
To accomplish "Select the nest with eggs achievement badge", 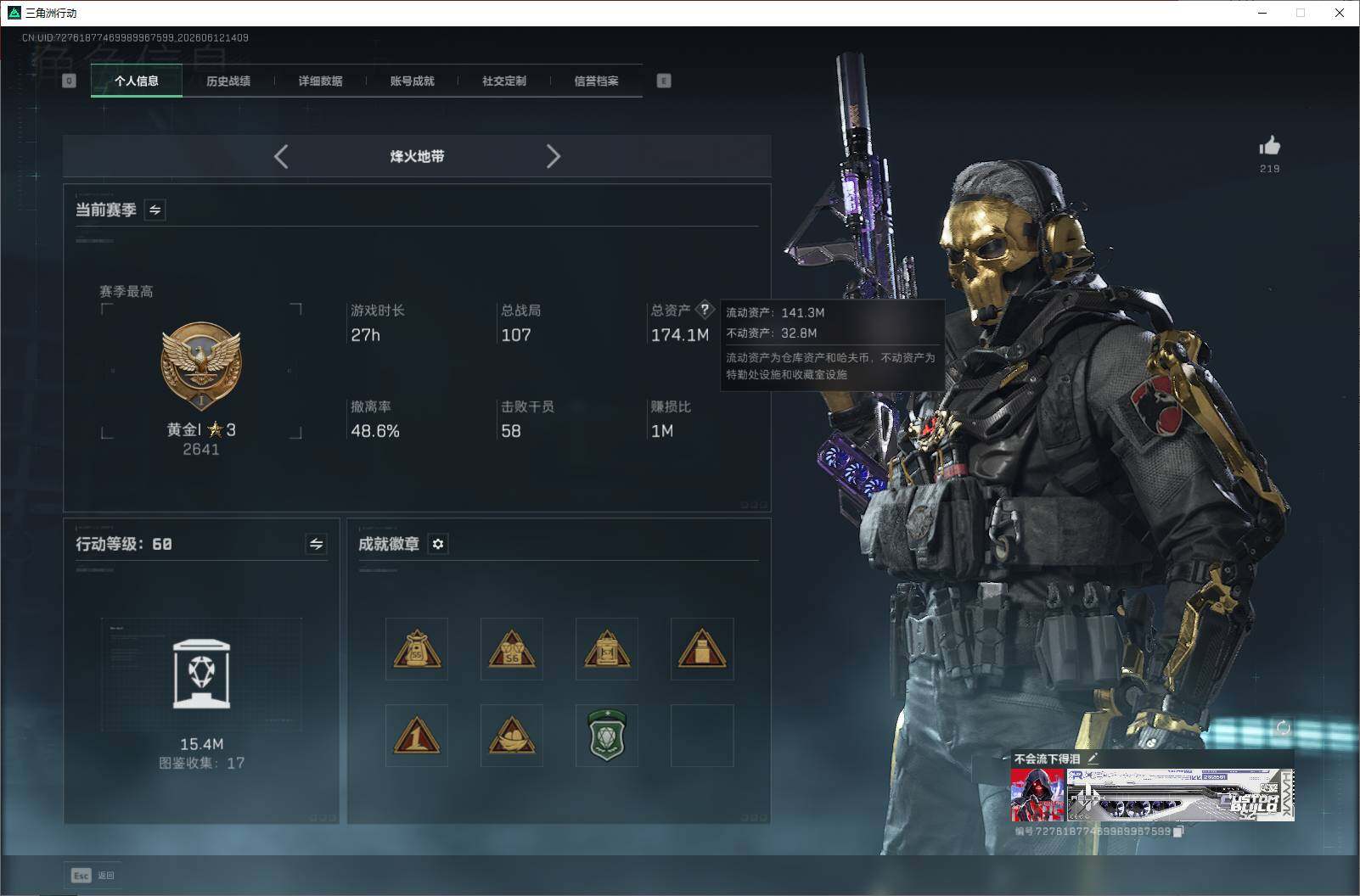I will point(512,736).
